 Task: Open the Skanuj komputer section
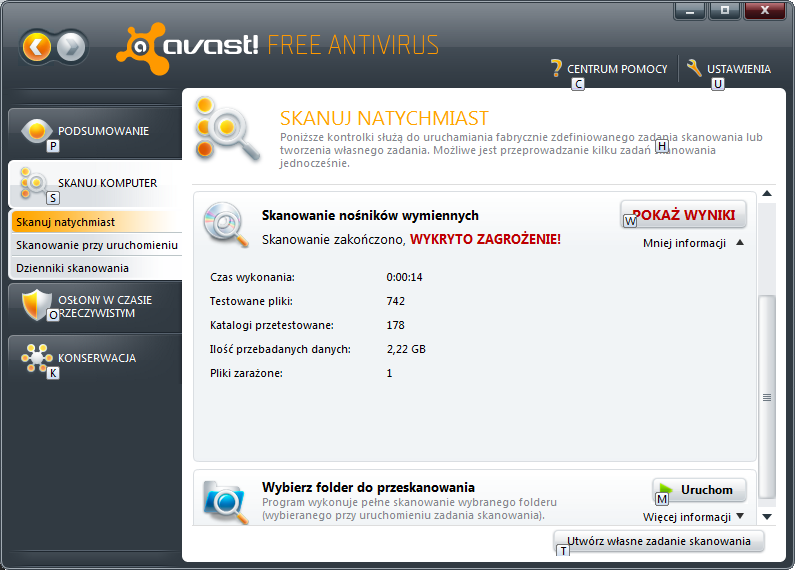pos(95,184)
